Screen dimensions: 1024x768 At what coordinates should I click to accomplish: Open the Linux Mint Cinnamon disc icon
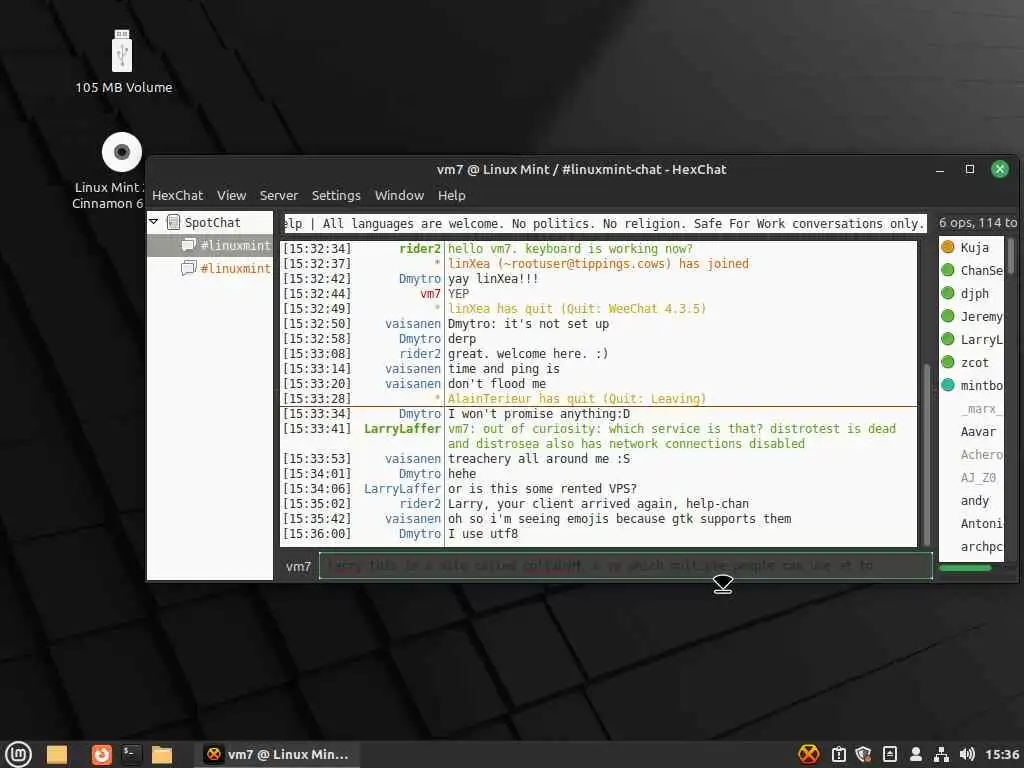click(x=122, y=152)
